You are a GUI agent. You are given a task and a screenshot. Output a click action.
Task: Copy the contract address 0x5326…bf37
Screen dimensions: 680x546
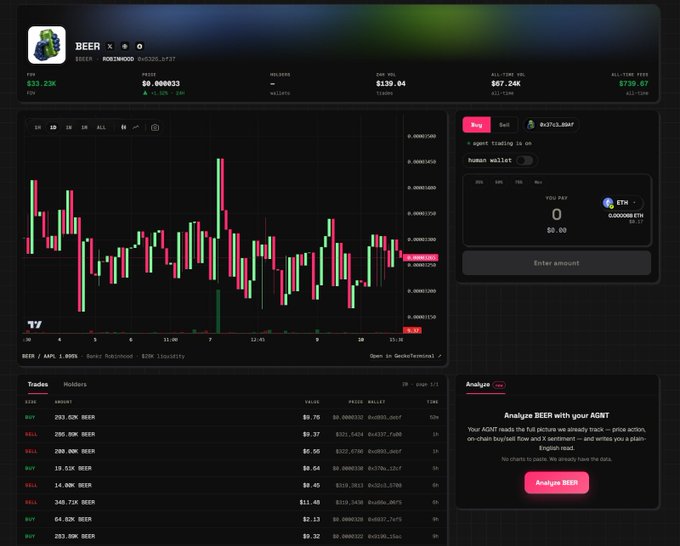[157, 59]
